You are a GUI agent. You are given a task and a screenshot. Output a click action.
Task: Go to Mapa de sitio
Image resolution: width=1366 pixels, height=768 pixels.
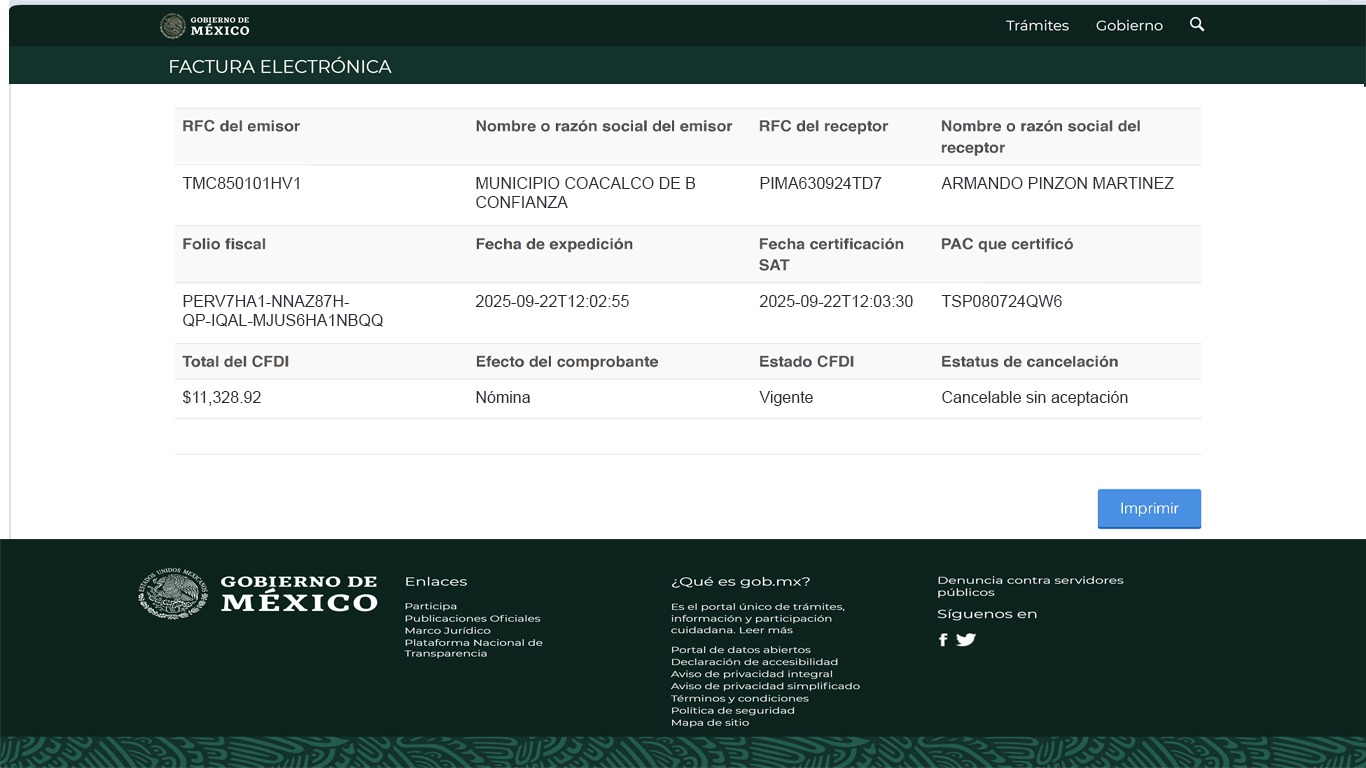coord(709,722)
